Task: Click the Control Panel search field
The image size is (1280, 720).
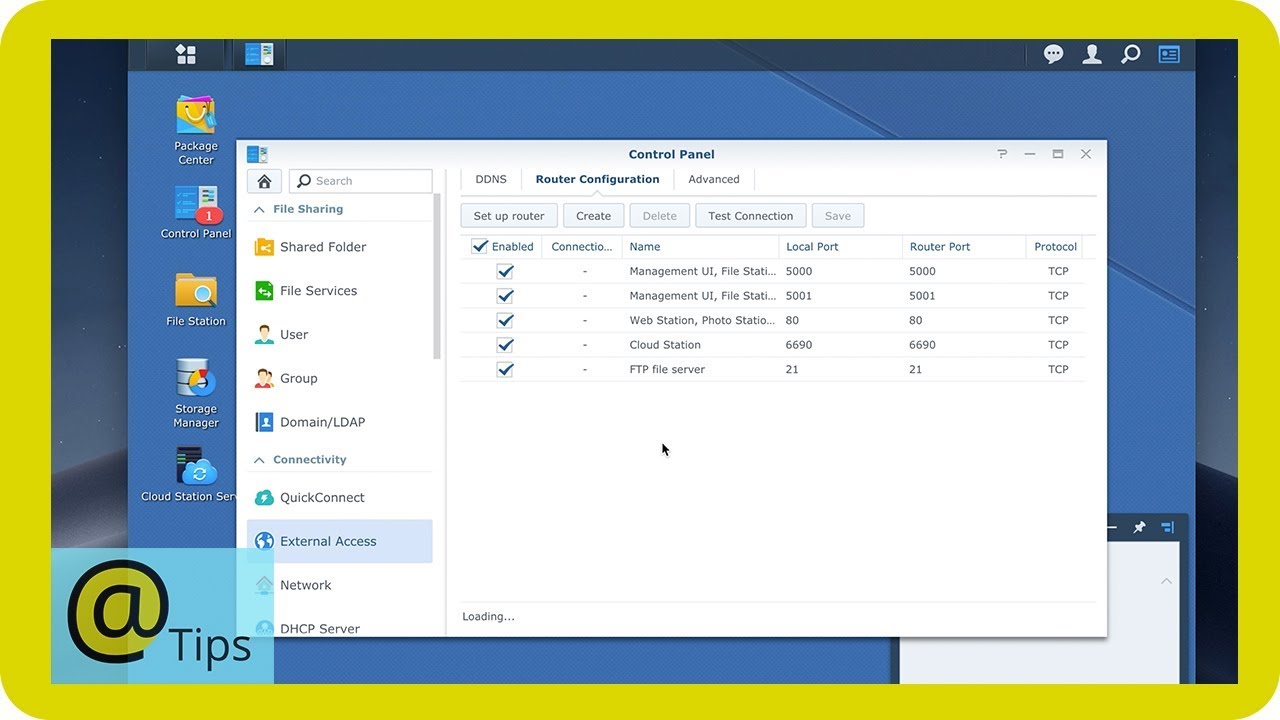Action: click(361, 181)
